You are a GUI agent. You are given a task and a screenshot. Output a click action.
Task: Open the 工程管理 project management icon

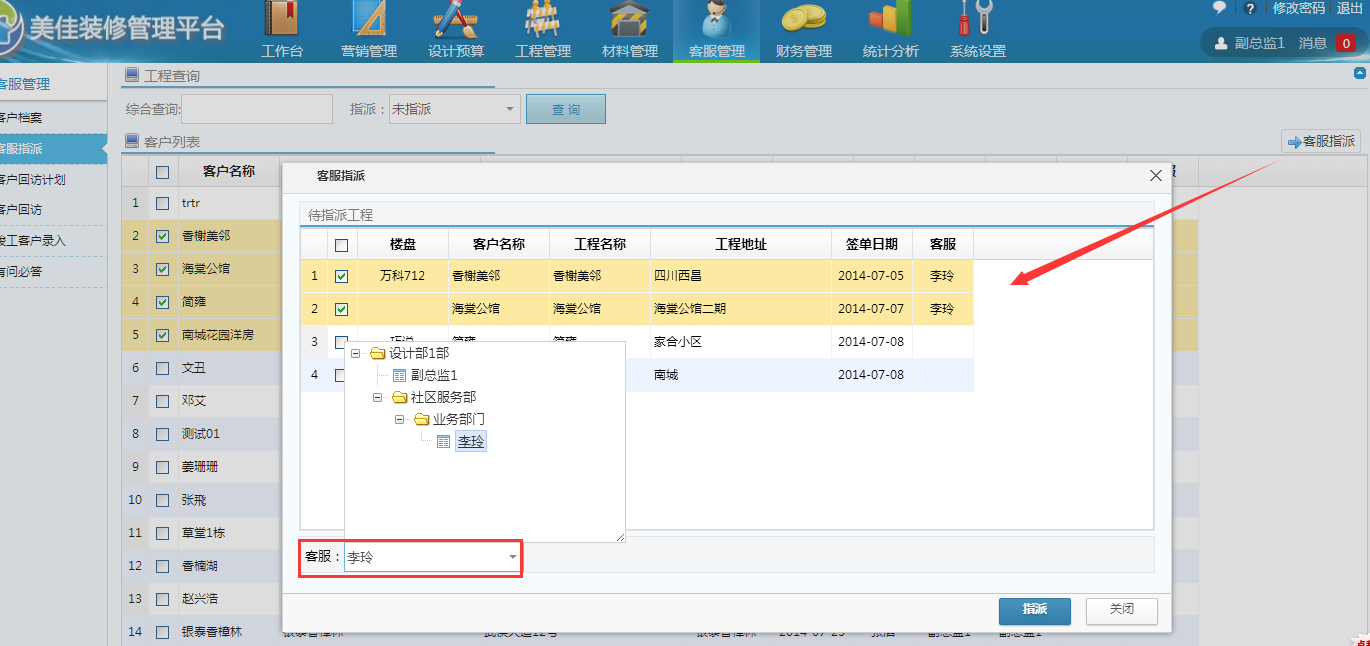point(543,20)
